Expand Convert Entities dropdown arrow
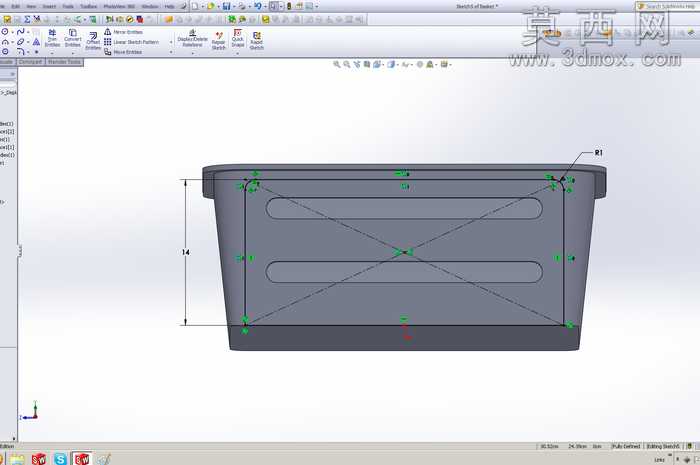The image size is (700, 465). (x=73, y=53)
